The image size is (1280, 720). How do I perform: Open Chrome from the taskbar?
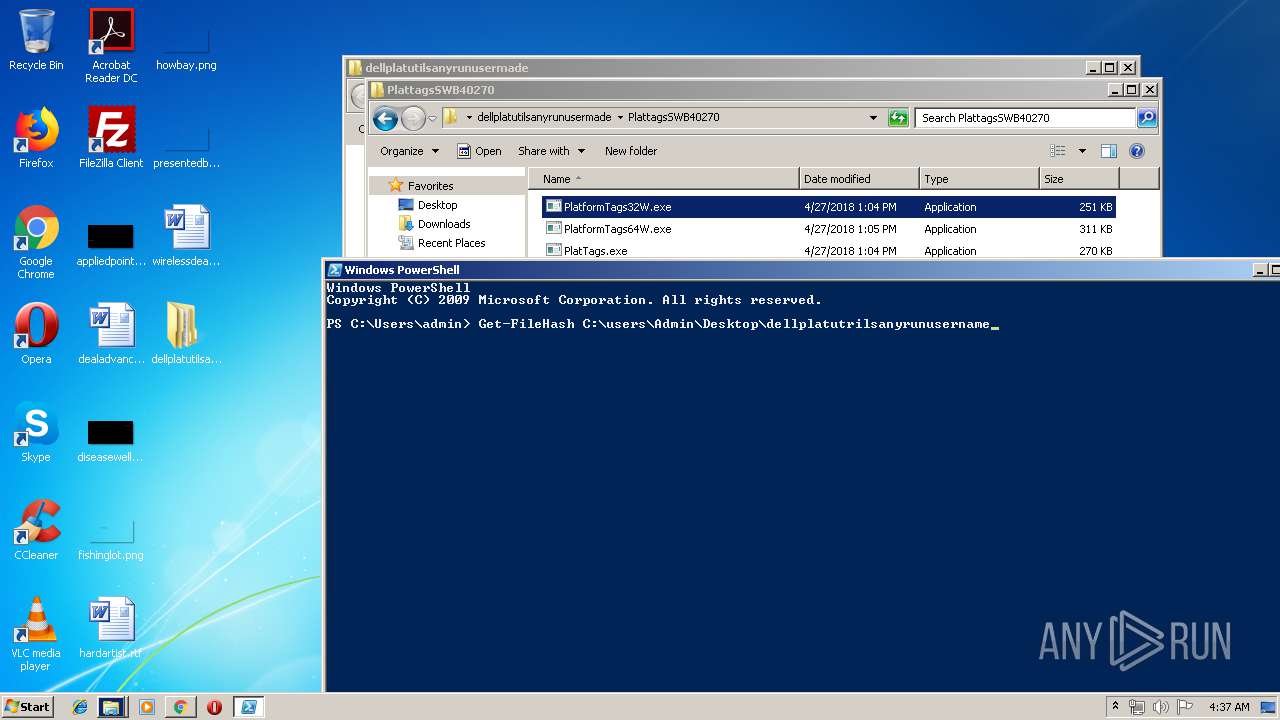pyautogui.click(x=180, y=707)
